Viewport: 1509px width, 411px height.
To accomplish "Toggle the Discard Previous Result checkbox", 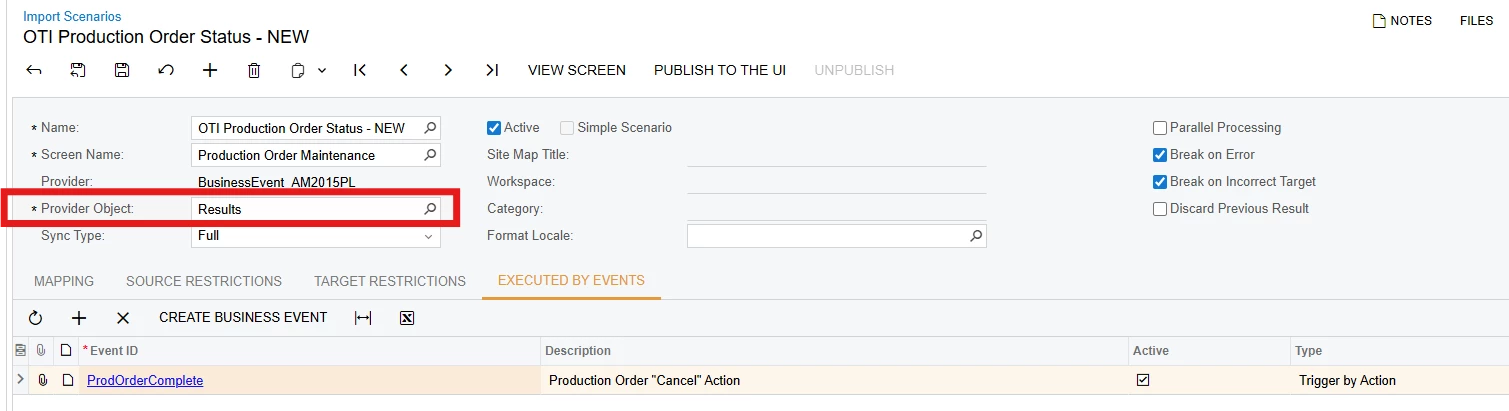I will coord(1160,209).
